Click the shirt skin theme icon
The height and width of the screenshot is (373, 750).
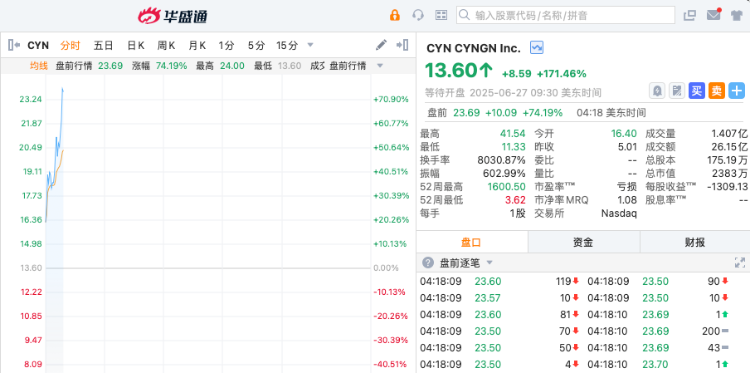pyautogui.click(x=736, y=15)
